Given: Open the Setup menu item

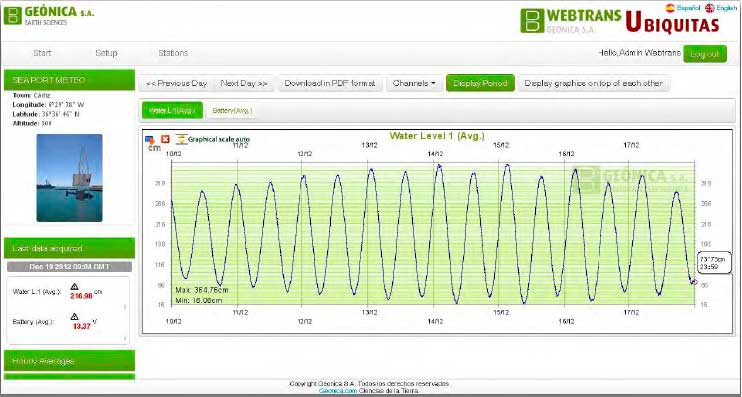Looking at the screenshot, I should point(106,53).
